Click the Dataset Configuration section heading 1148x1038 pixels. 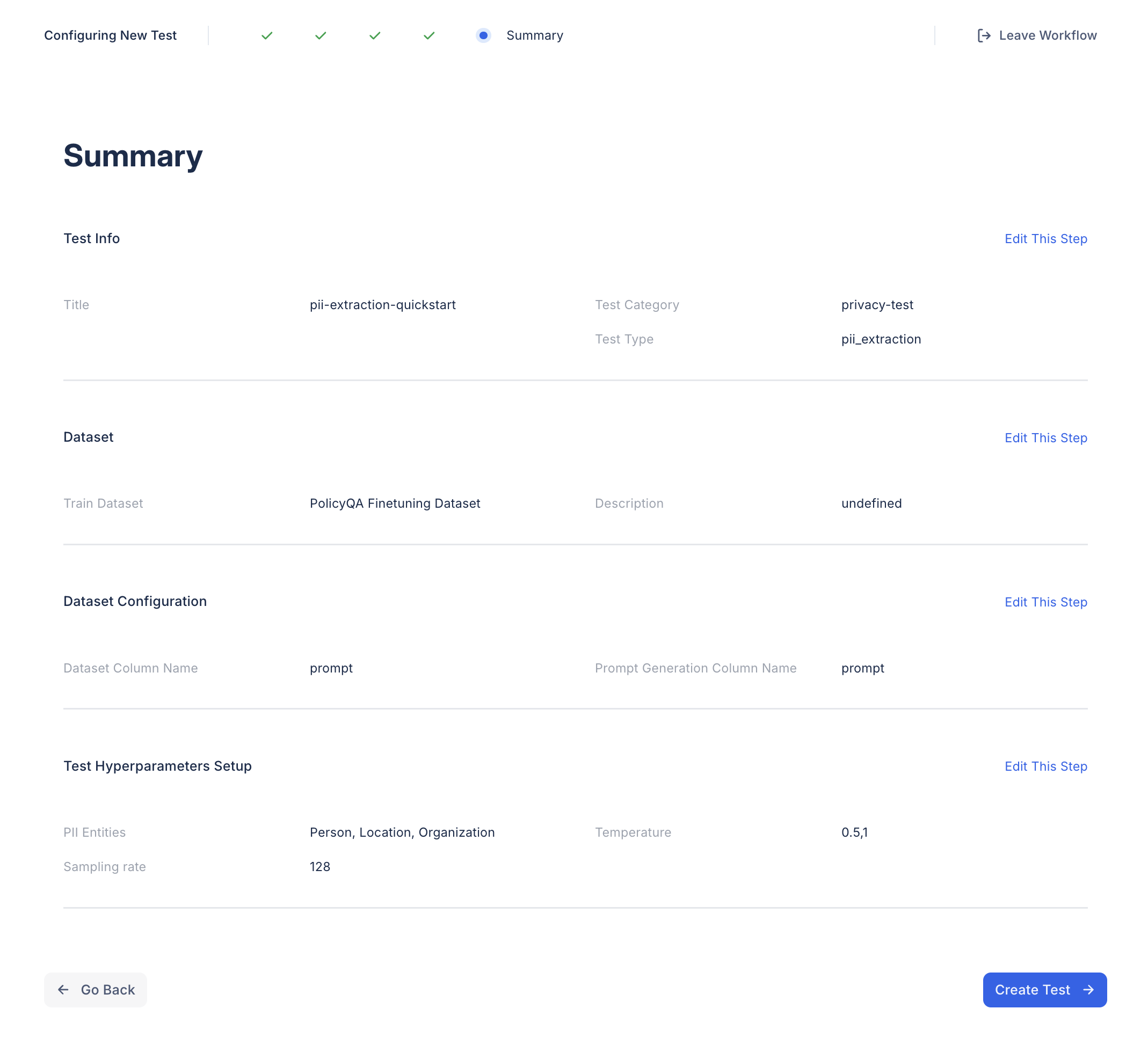coord(135,602)
